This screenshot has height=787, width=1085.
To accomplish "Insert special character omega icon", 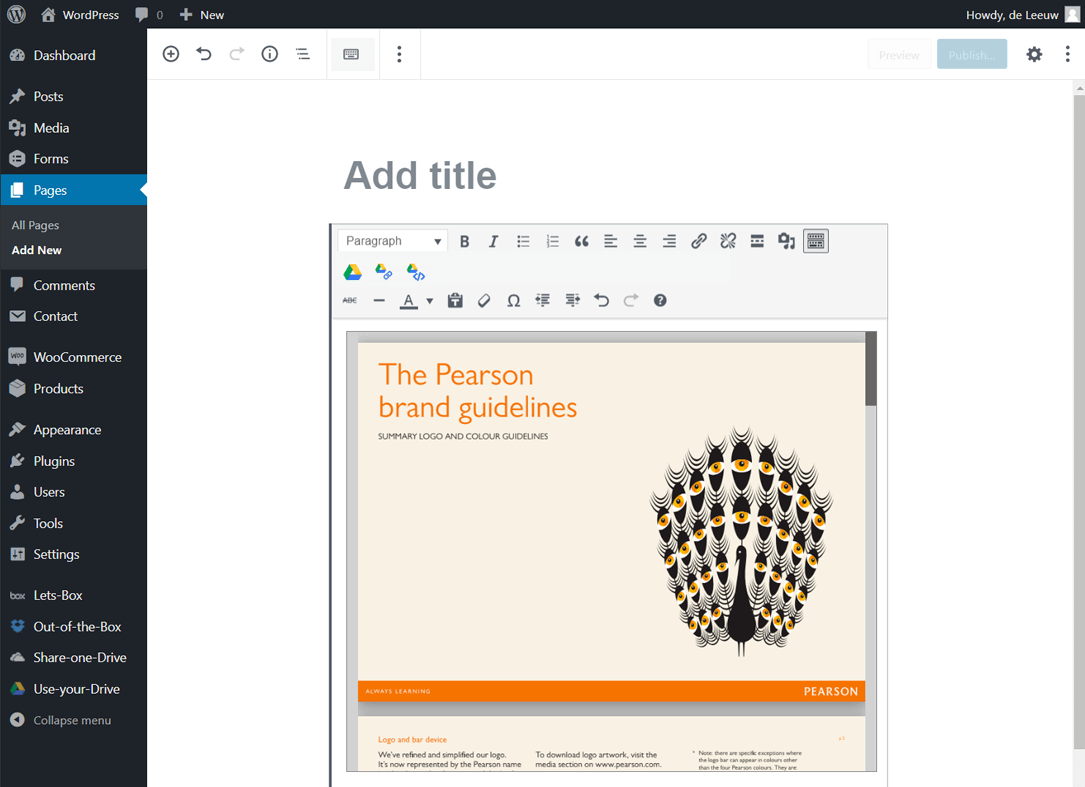I will [513, 300].
